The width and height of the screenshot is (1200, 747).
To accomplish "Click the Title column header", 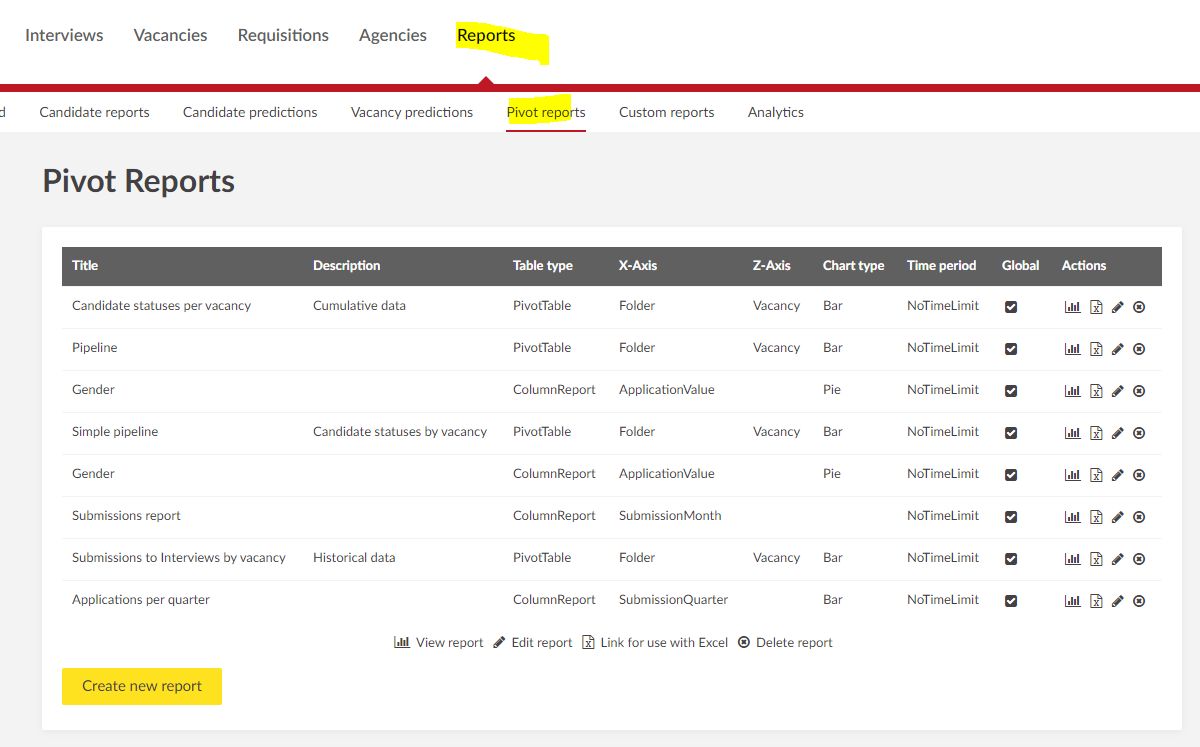I will click(85, 266).
